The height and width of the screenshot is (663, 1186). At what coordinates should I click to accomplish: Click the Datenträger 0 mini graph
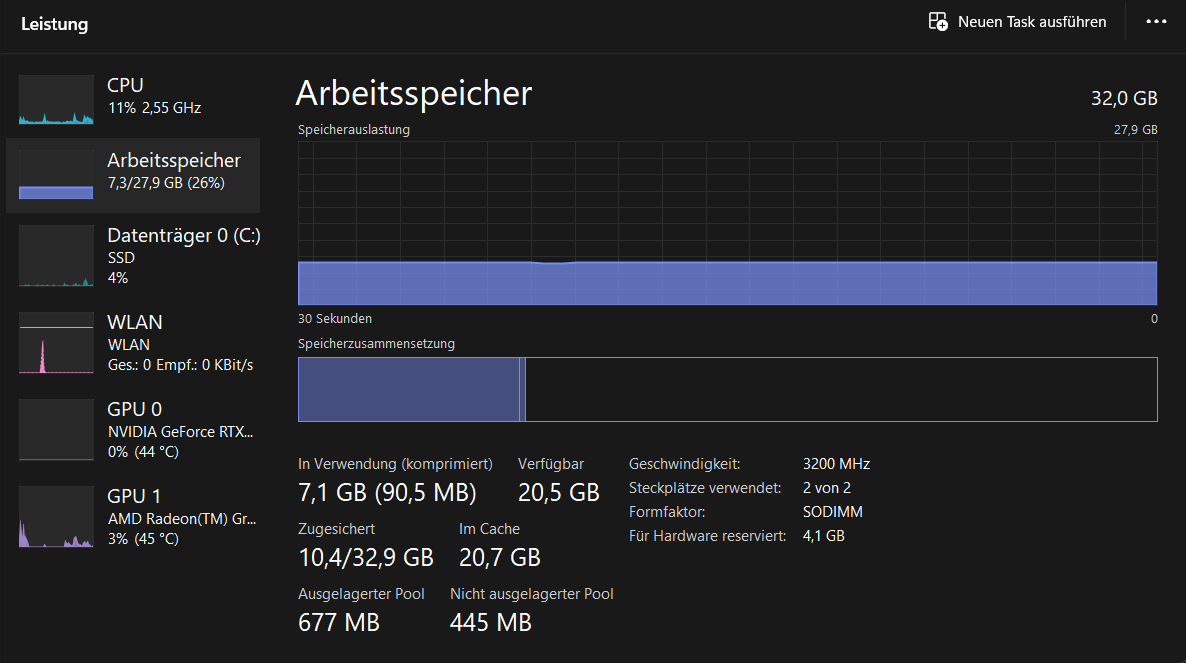tap(56, 257)
